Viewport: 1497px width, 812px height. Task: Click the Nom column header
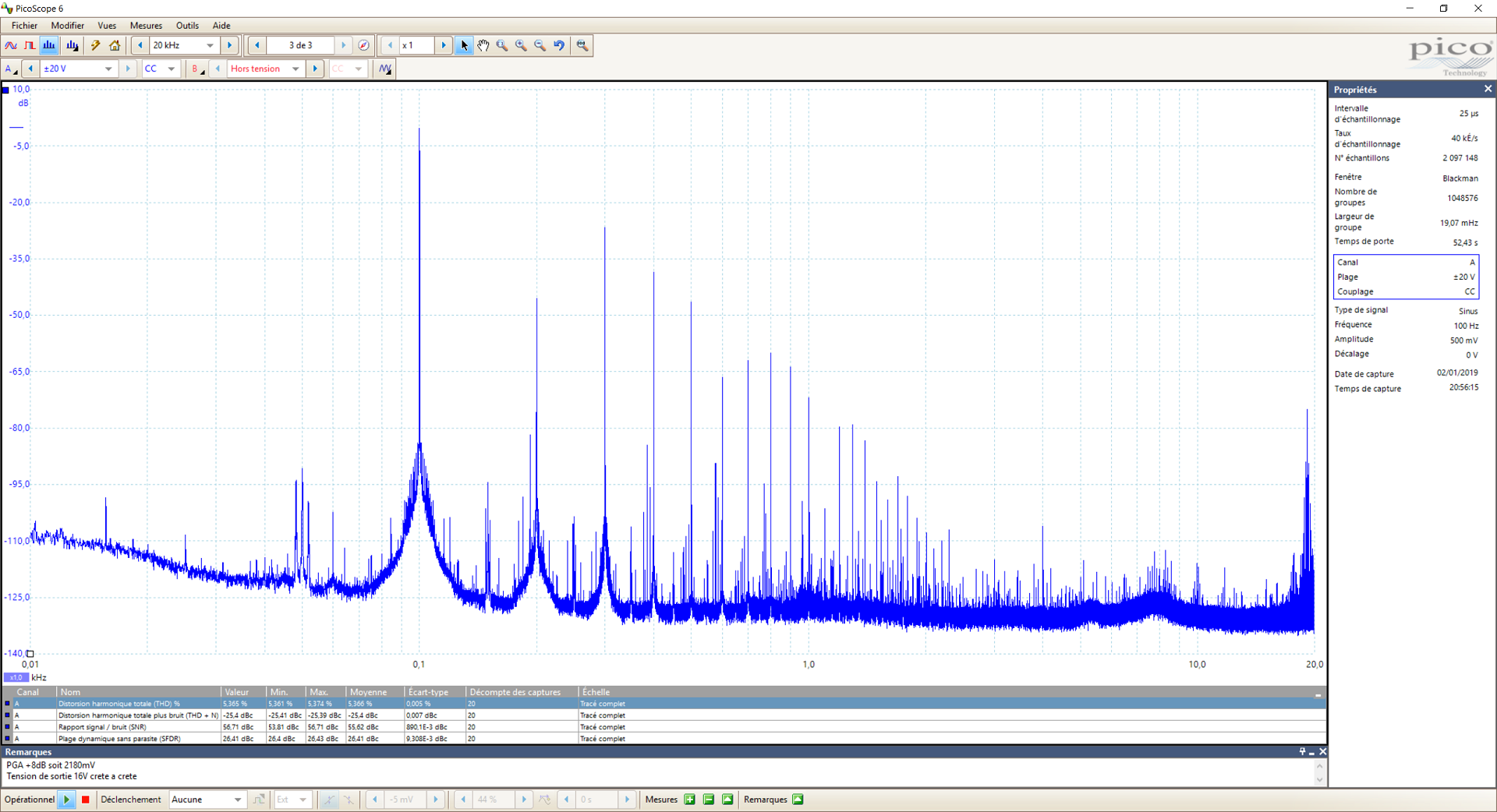[x=139, y=692]
